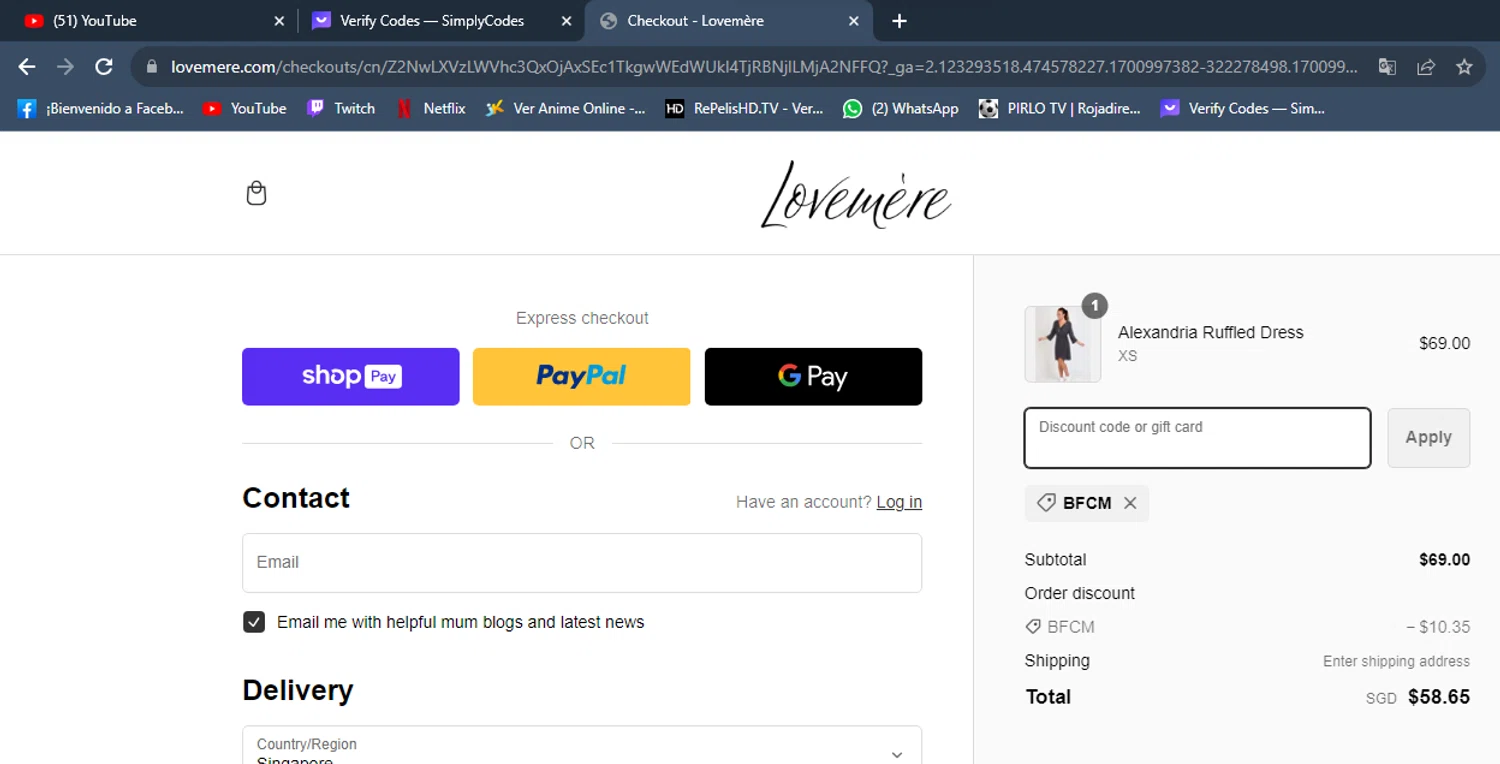The height and width of the screenshot is (764, 1500).
Task: Open the Facebook bookmark
Action: point(101,108)
